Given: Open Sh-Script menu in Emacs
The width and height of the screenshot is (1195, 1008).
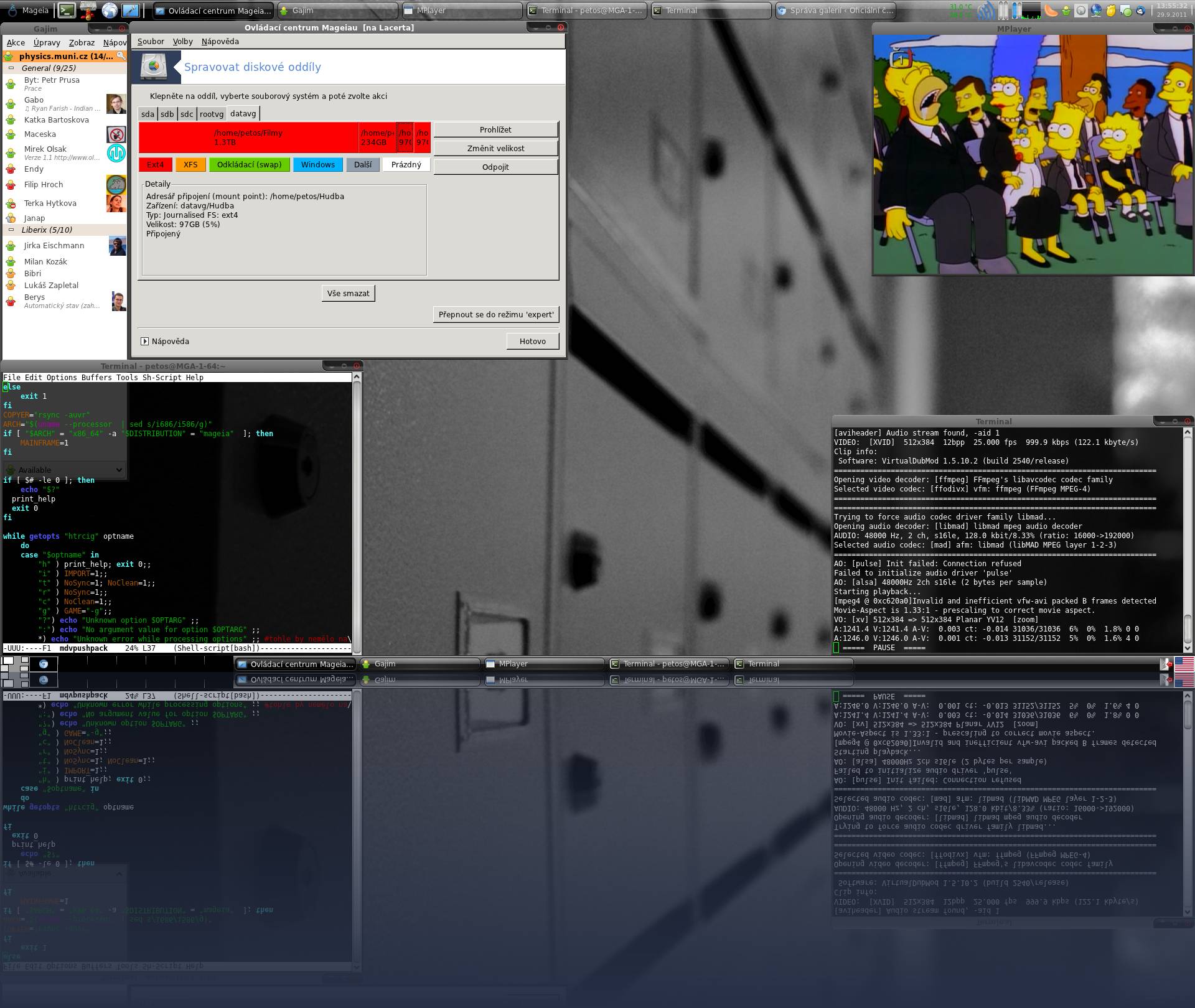Looking at the screenshot, I should point(162,378).
